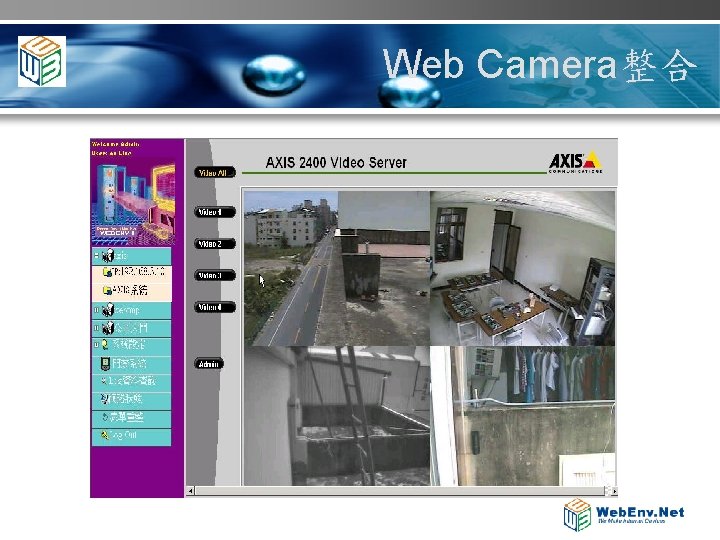720x540 pixels.
Task: Click the horizontal scrollbar track
Action: click(x=400, y=491)
